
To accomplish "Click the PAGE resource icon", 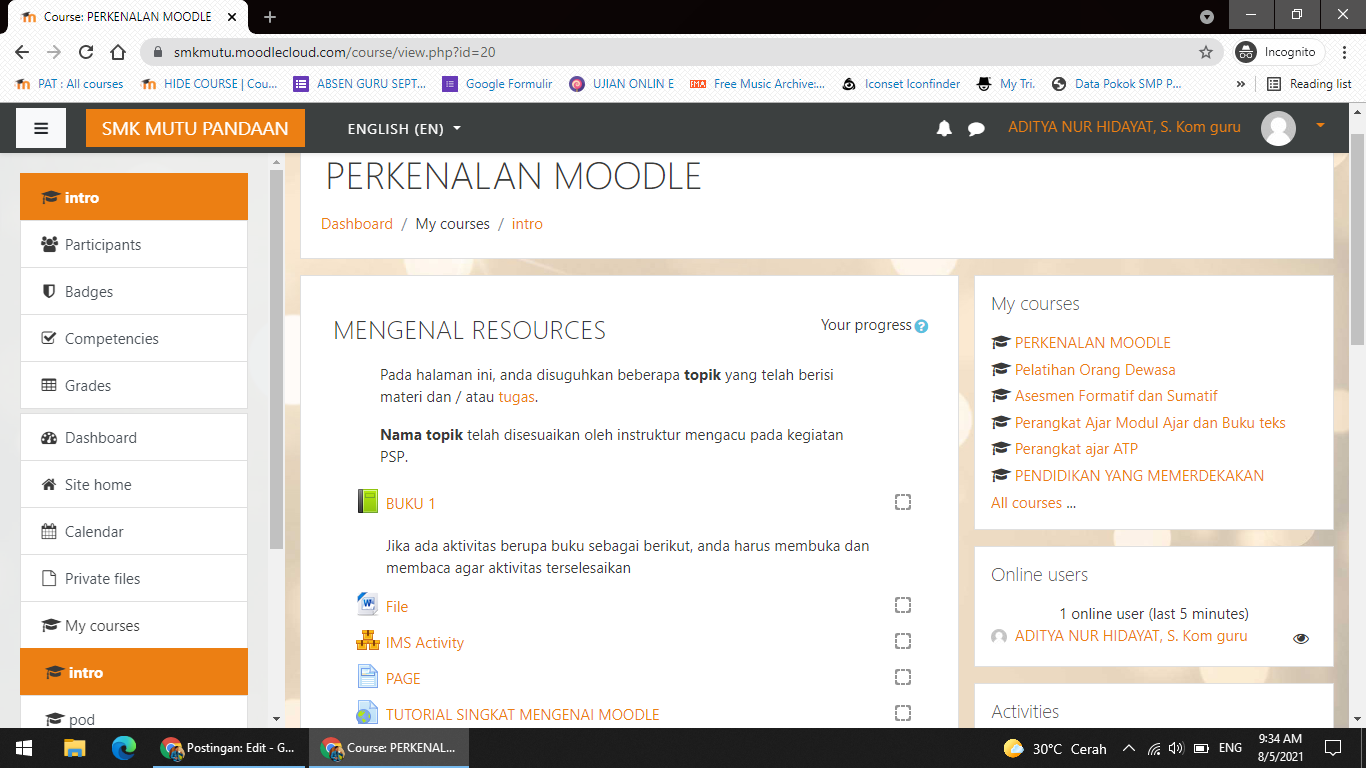I will [367, 677].
